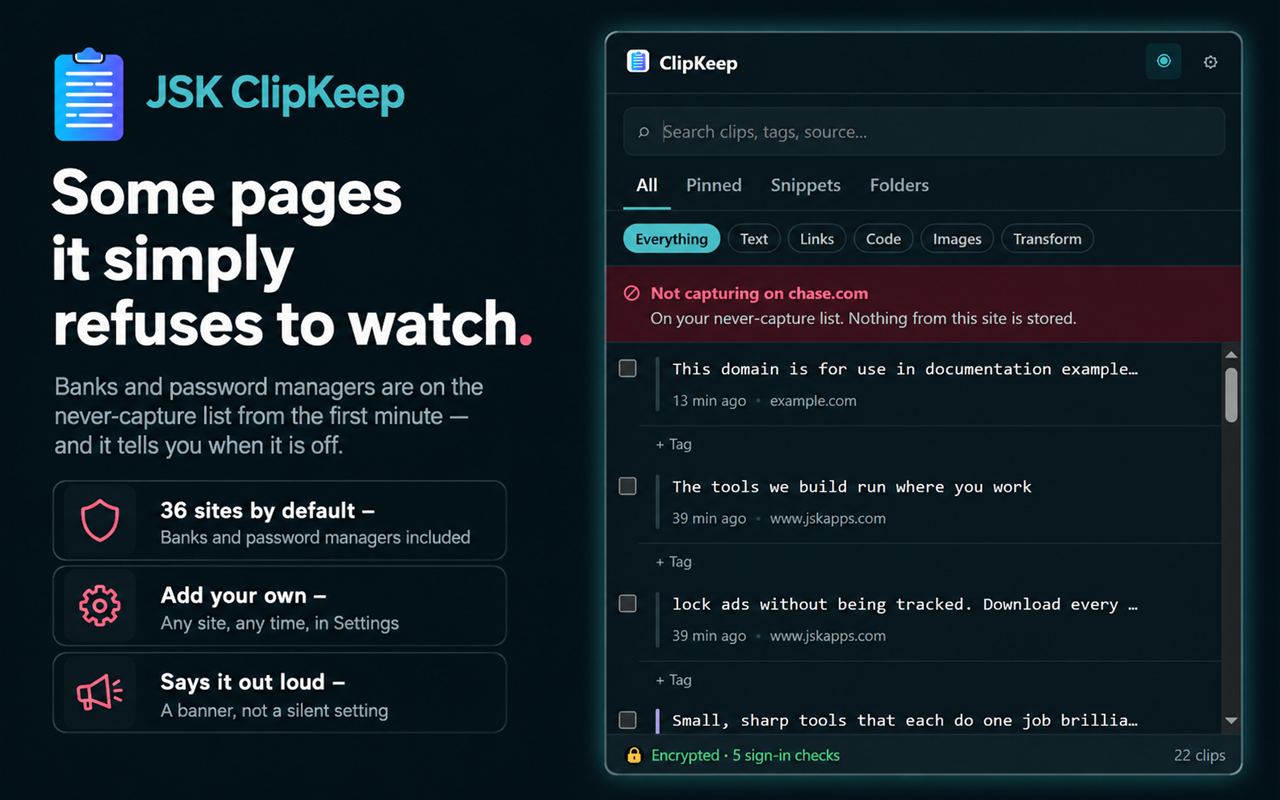This screenshot has height=800, width=1280.
Task: Switch to the All tab
Action: click(x=647, y=185)
